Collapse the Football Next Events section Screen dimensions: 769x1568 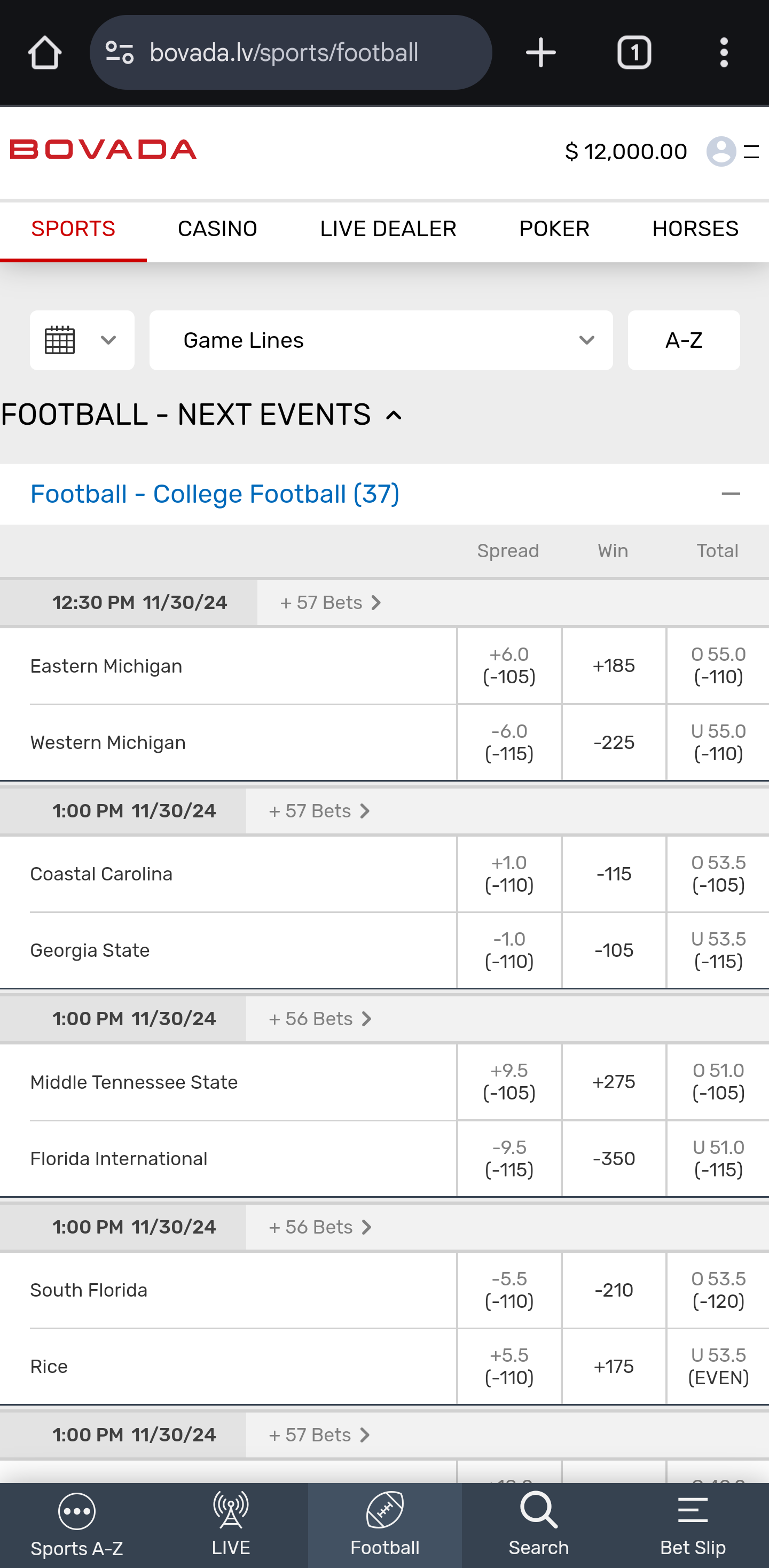coord(394,416)
